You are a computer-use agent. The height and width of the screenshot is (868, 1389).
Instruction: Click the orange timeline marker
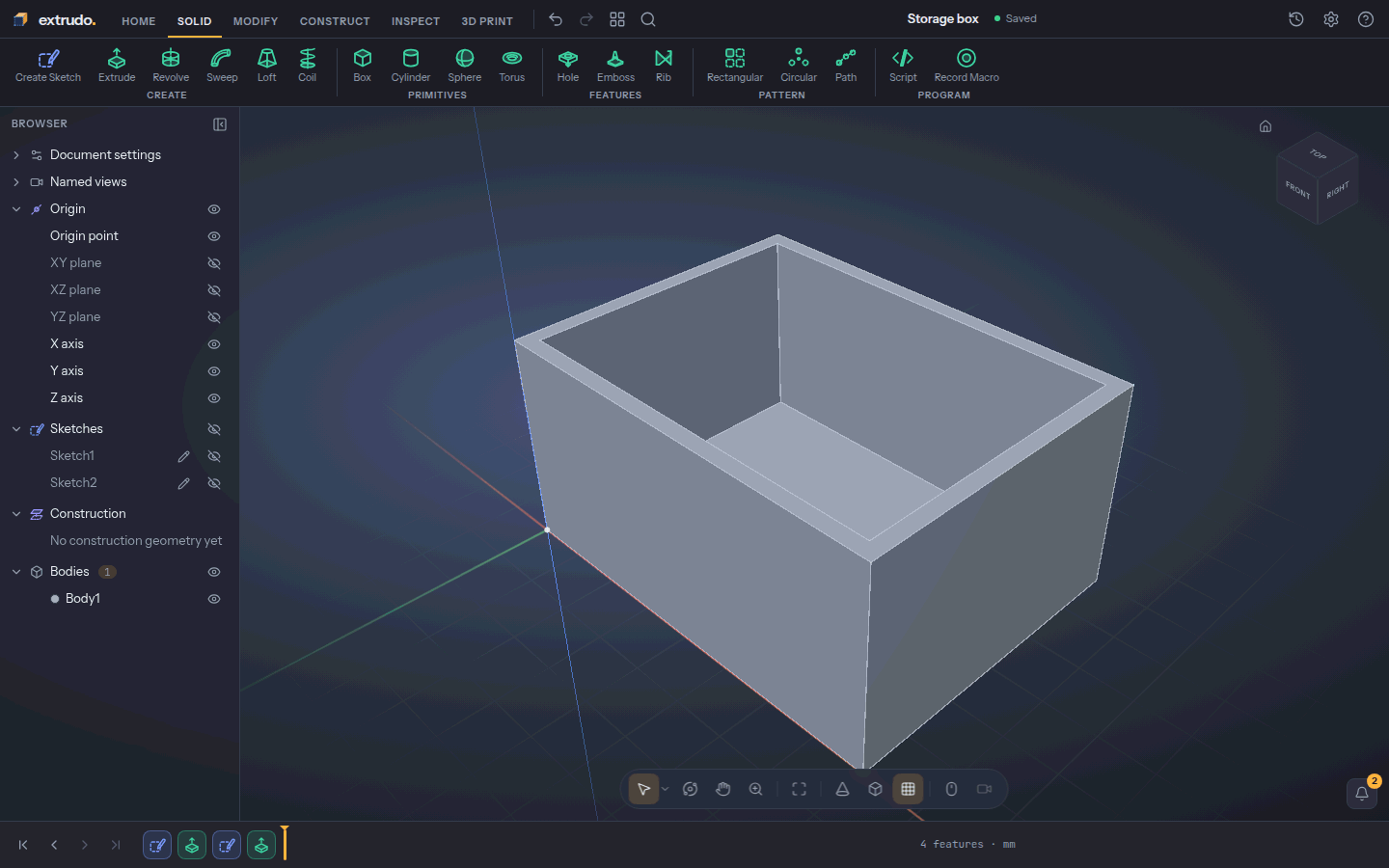(x=285, y=843)
